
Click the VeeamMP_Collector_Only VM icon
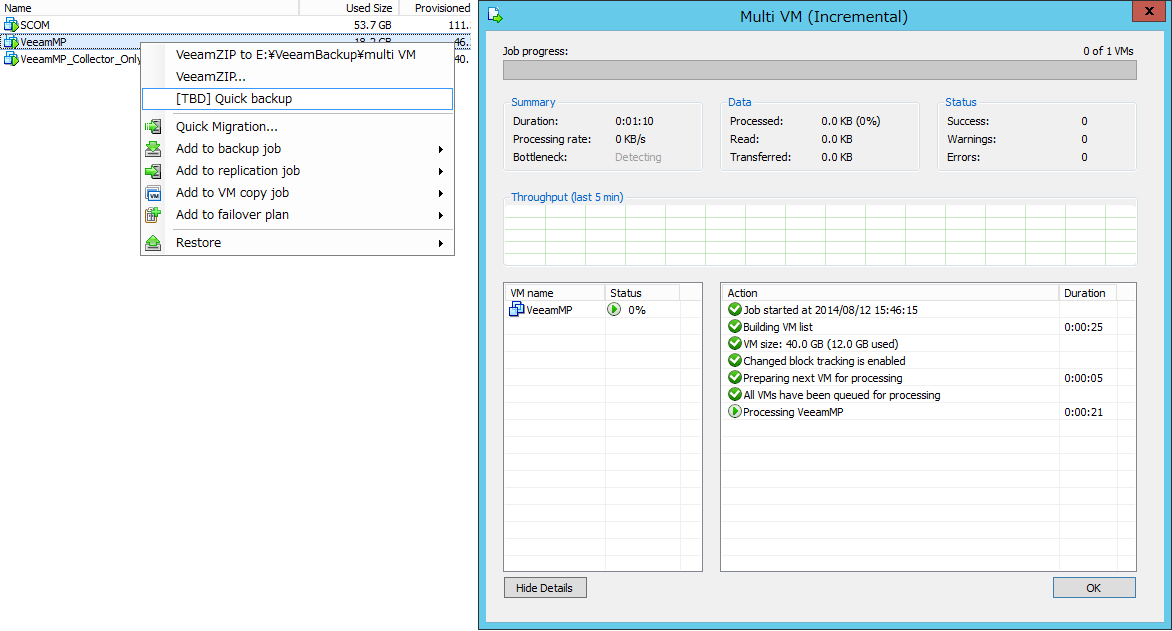coord(11,59)
